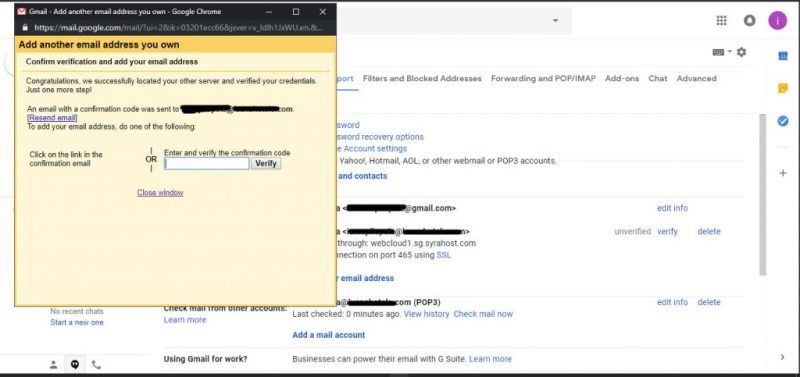The height and width of the screenshot is (377, 800).
Task: Click the Verify button in popup
Action: (x=266, y=163)
